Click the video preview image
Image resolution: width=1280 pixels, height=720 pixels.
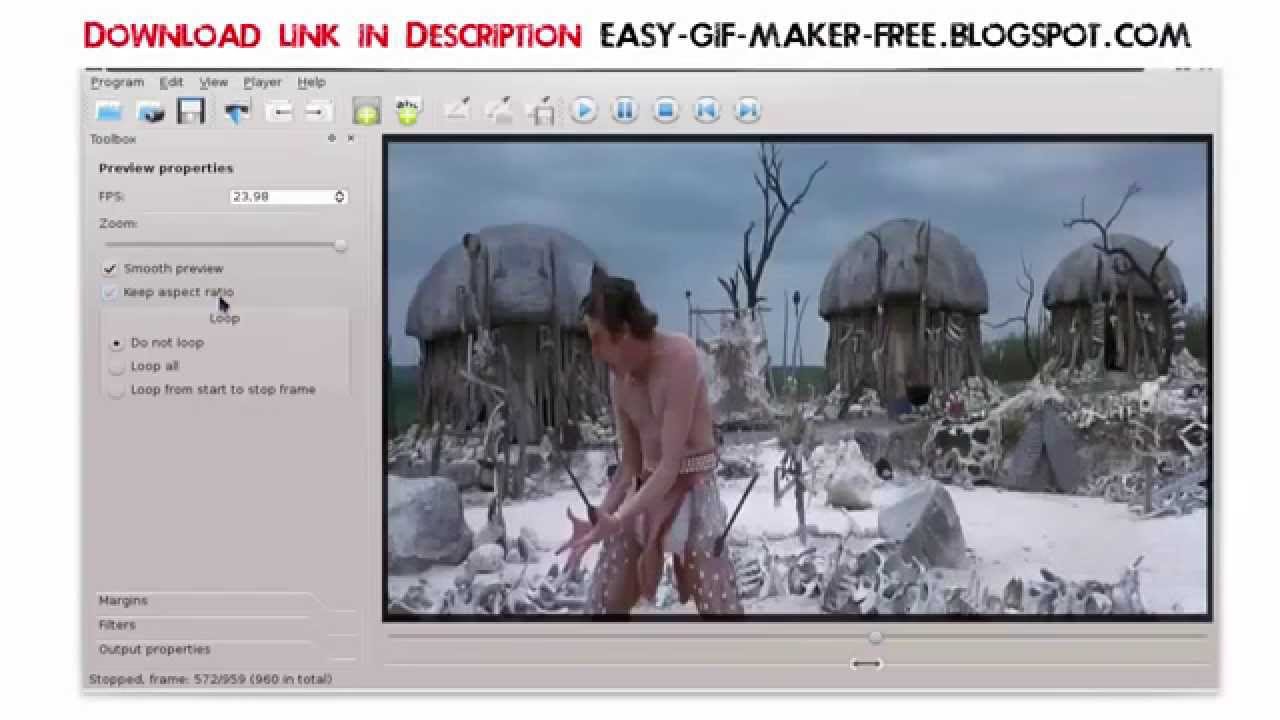[x=798, y=377]
